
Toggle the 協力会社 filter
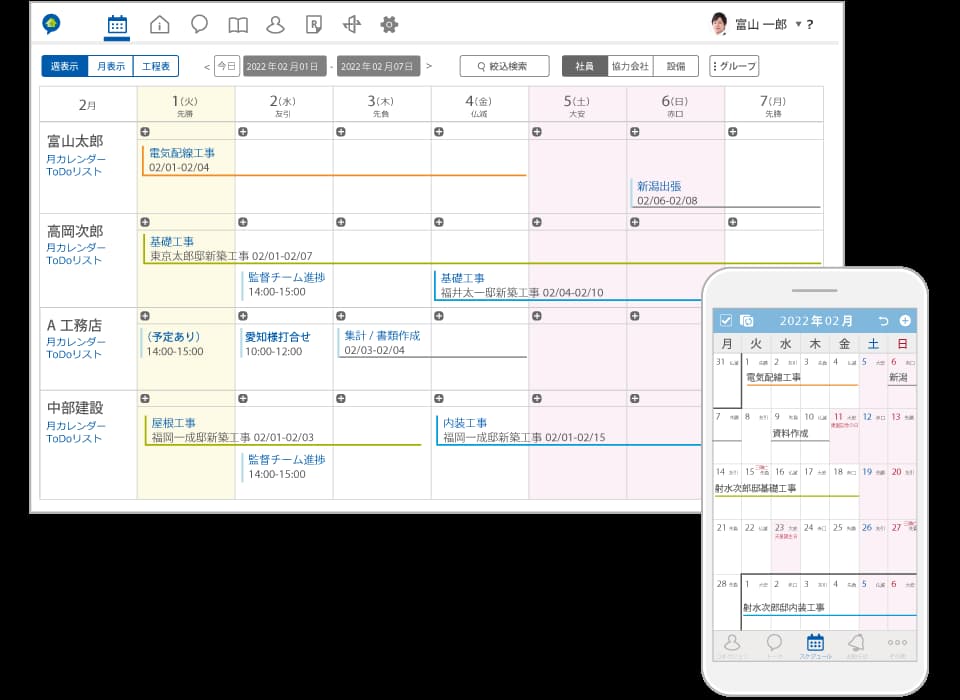(630, 66)
